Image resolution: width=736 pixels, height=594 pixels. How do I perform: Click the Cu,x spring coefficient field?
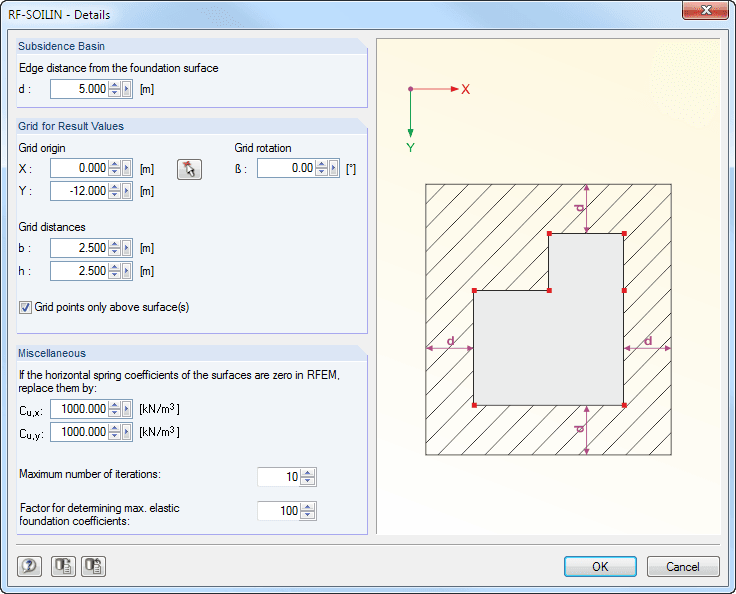(x=79, y=409)
